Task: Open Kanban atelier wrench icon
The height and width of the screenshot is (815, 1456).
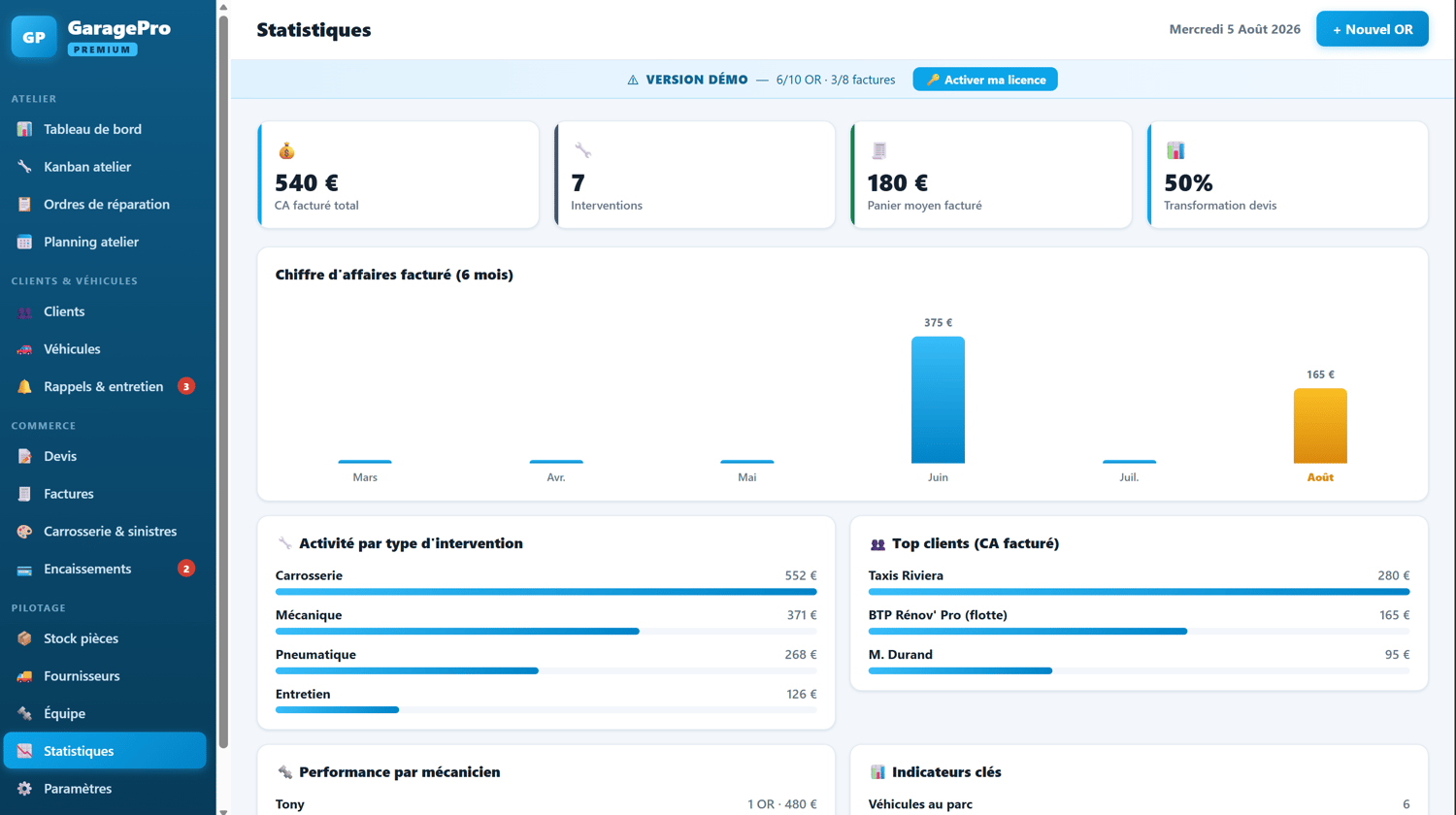Action: coord(24,167)
